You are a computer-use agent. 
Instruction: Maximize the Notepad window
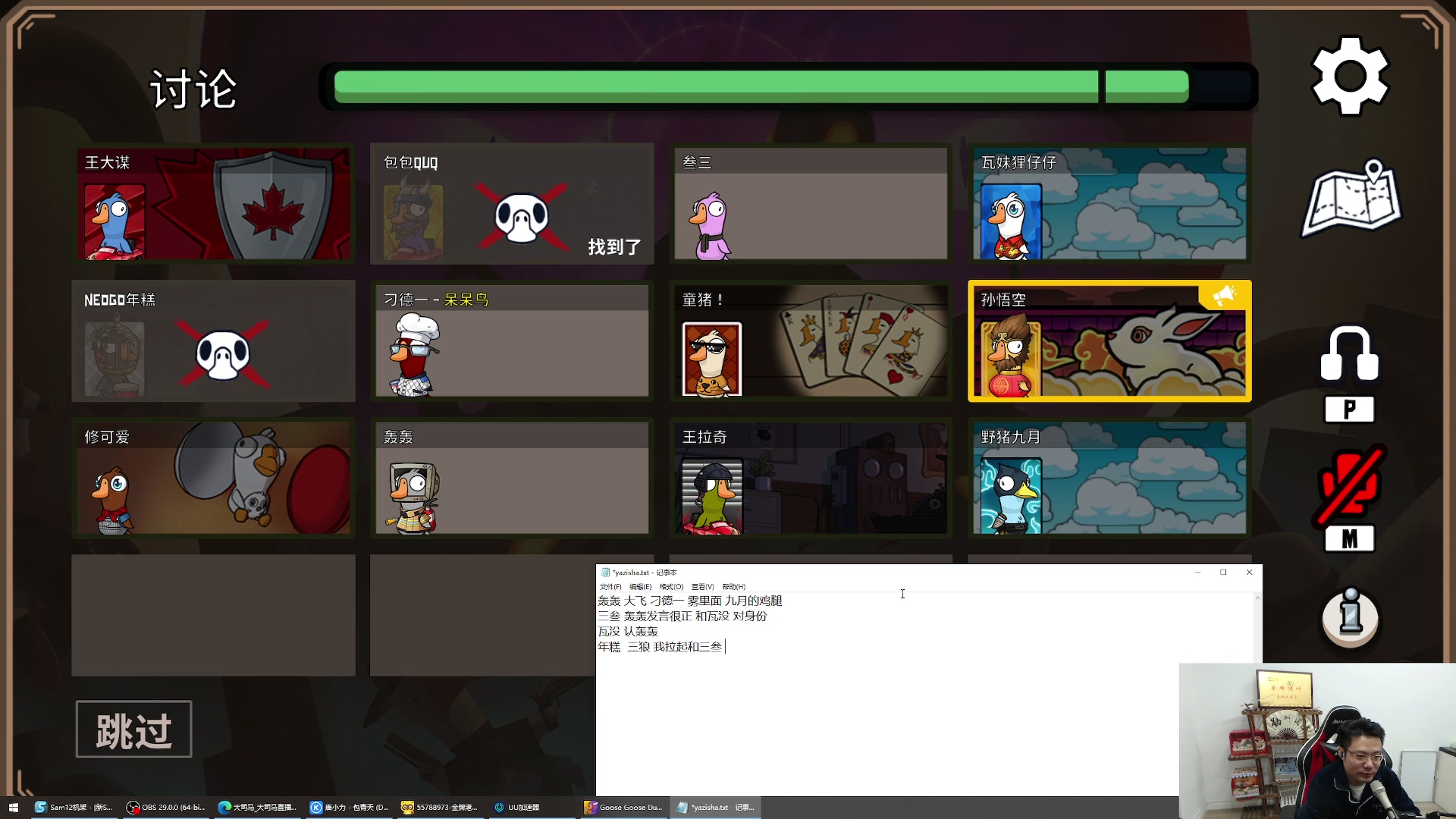point(1223,573)
